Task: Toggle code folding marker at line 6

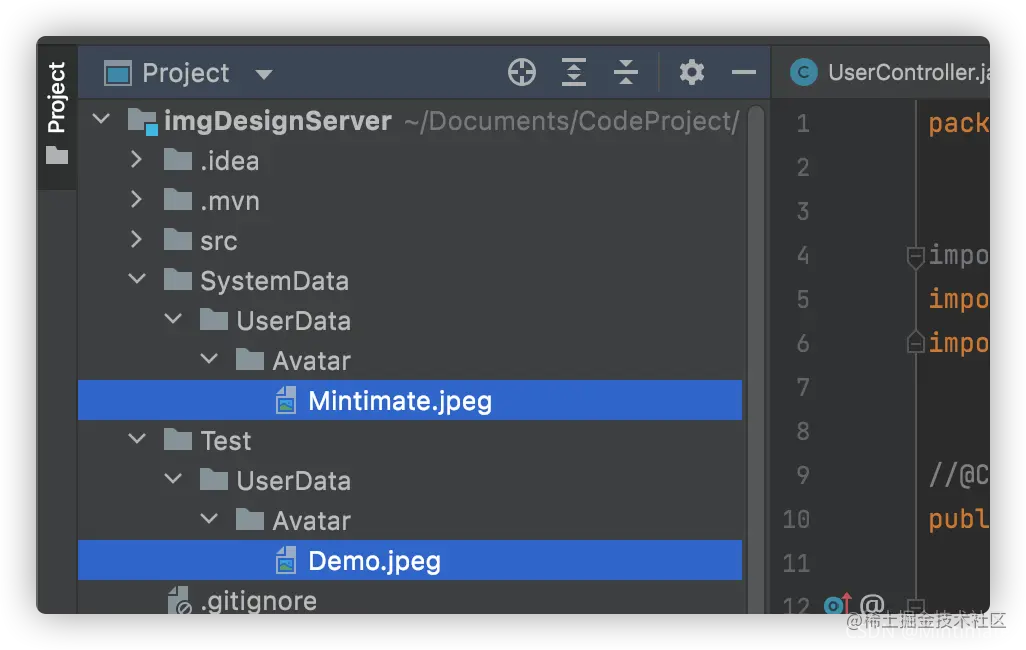Action: tap(915, 342)
